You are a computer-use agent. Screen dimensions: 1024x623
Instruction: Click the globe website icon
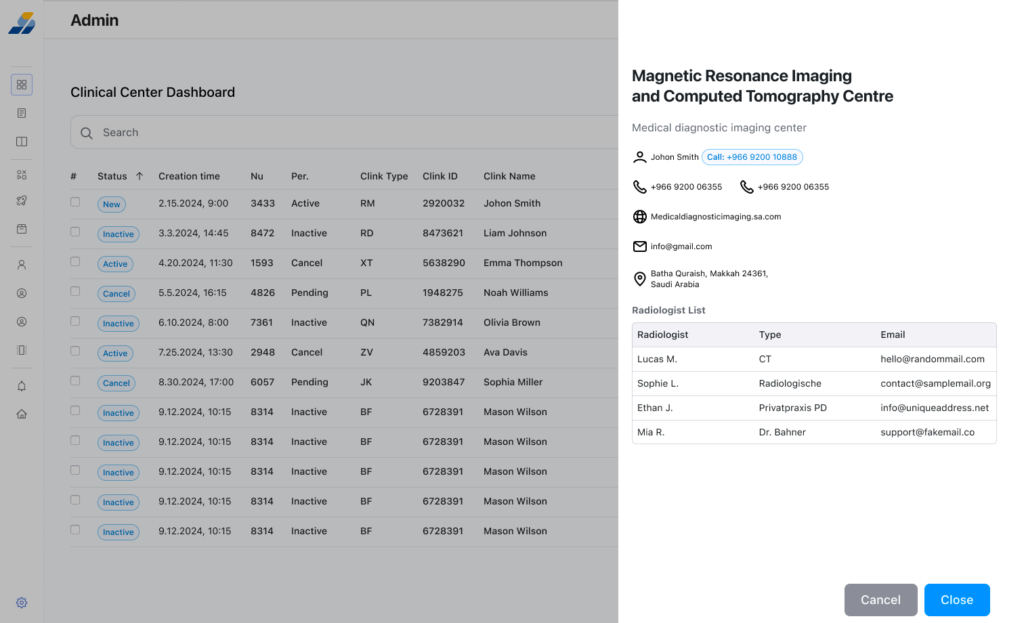pyautogui.click(x=640, y=216)
